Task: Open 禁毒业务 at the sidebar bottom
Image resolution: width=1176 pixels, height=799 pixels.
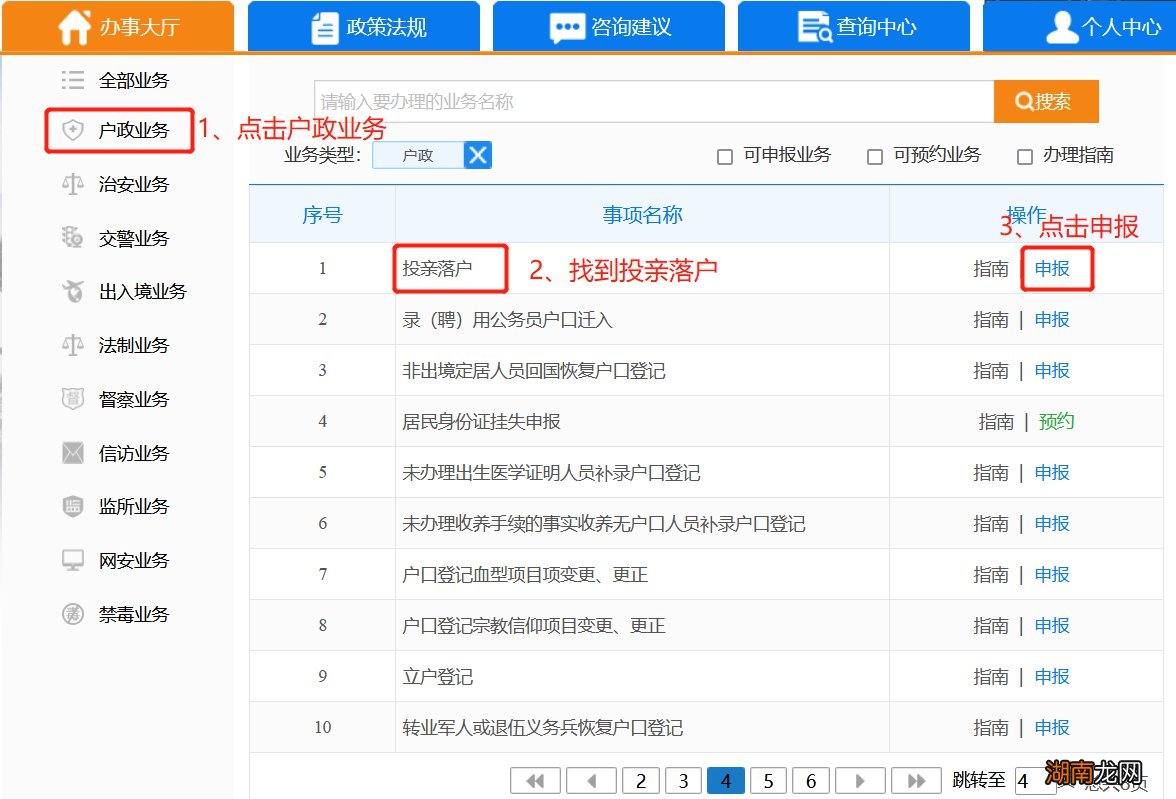Action: pos(118,614)
